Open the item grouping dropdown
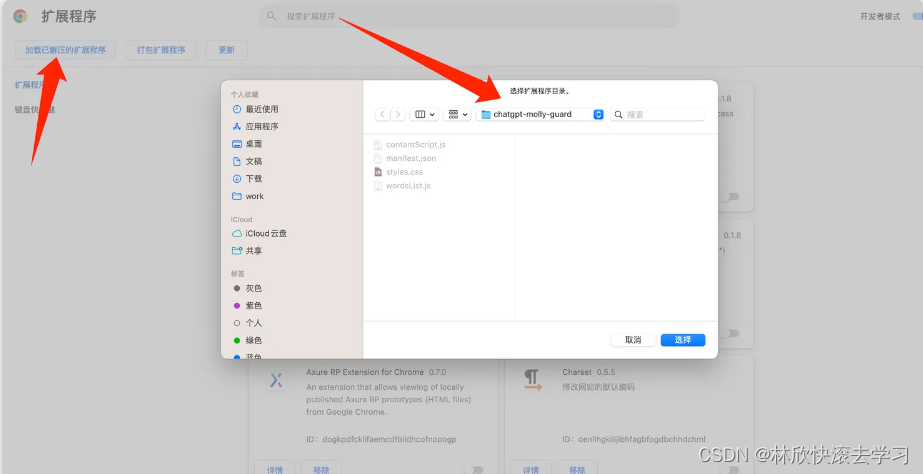Screen dimensions: 923x474 tap(457, 114)
